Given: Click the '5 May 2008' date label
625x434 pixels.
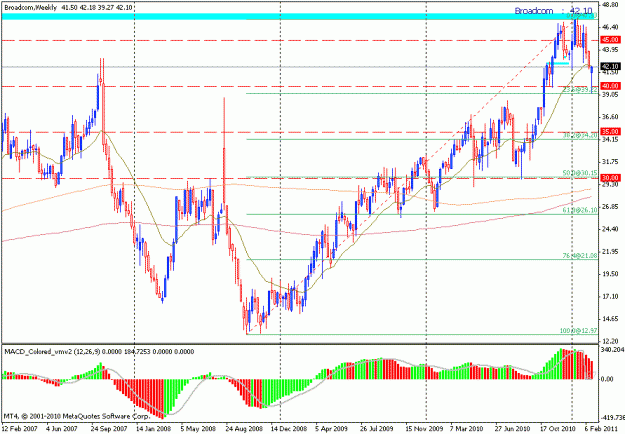Looking at the screenshot, I should (198, 428).
